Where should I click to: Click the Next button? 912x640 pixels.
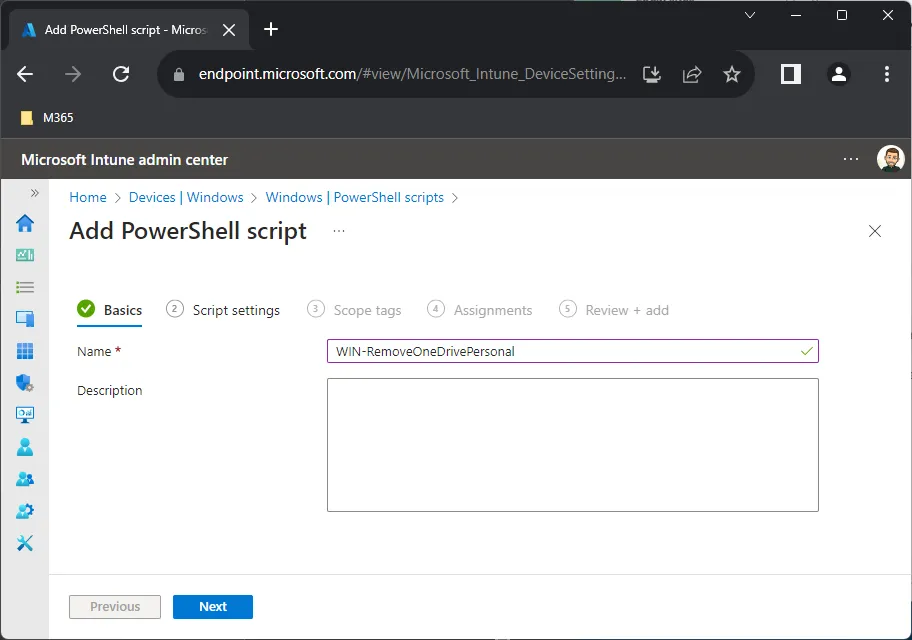(x=213, y=607)
